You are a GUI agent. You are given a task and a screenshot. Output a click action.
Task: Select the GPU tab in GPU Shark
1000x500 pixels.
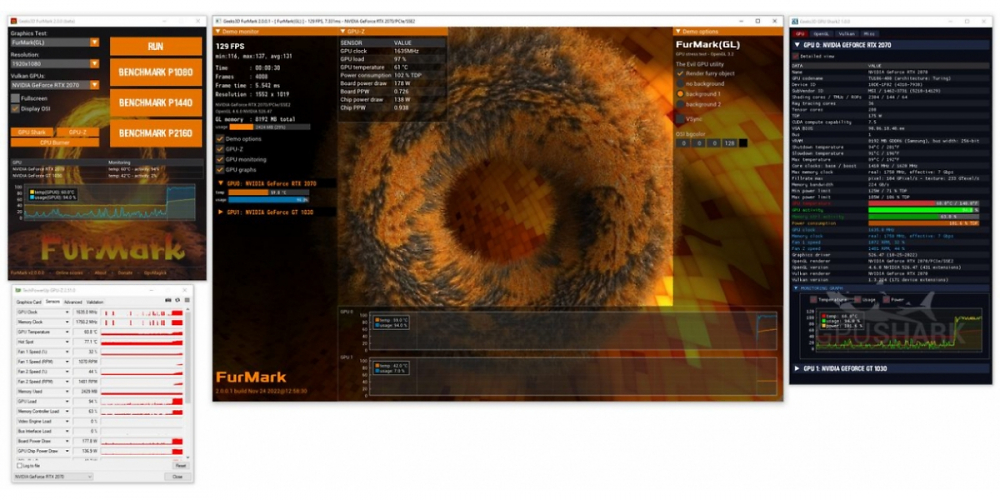point(800,34)
